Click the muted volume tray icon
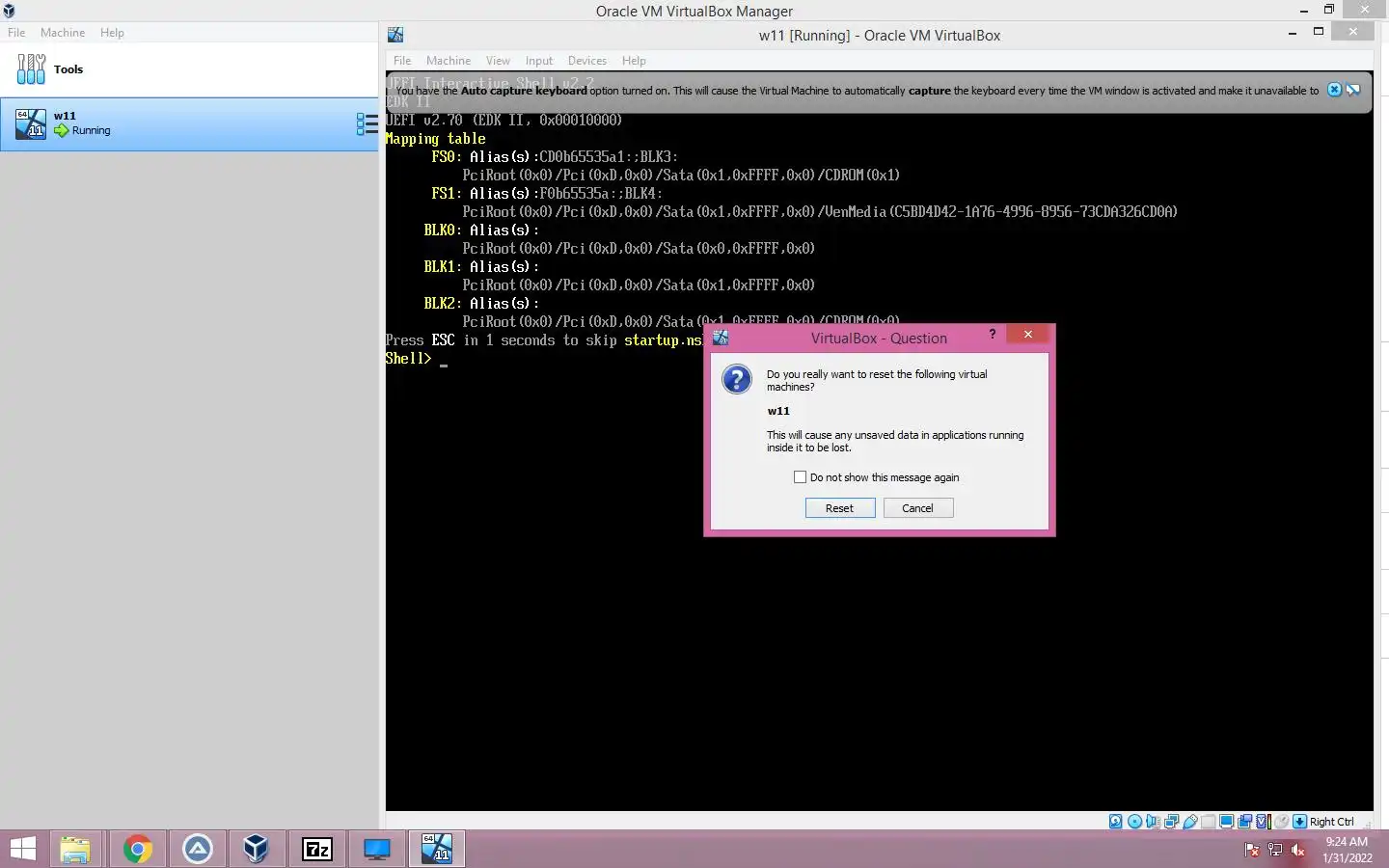The width and height of the screenshot is (1389, 868). (x=1298, y=850)
